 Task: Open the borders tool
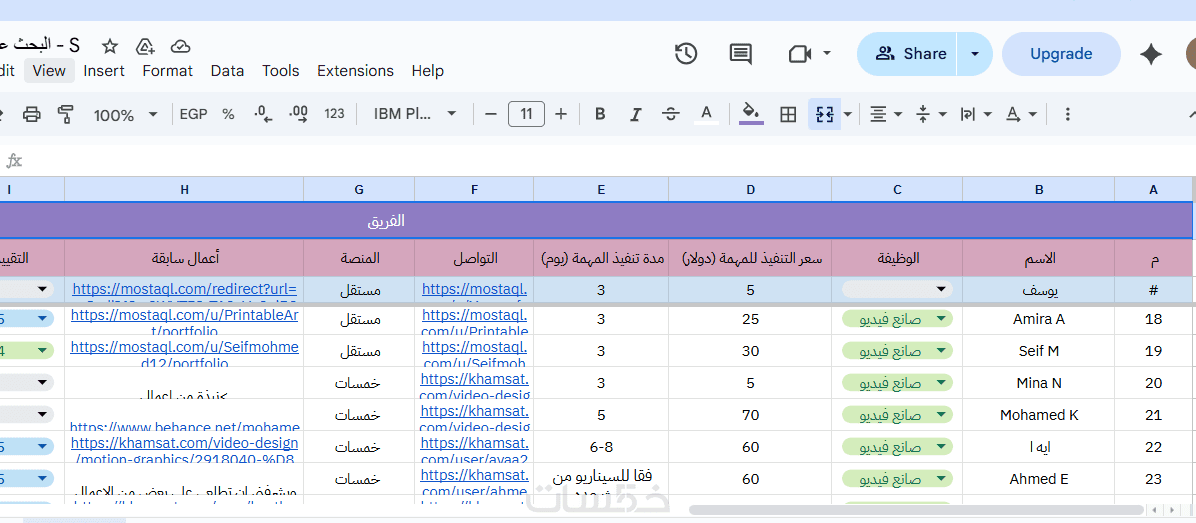[788, 114]
